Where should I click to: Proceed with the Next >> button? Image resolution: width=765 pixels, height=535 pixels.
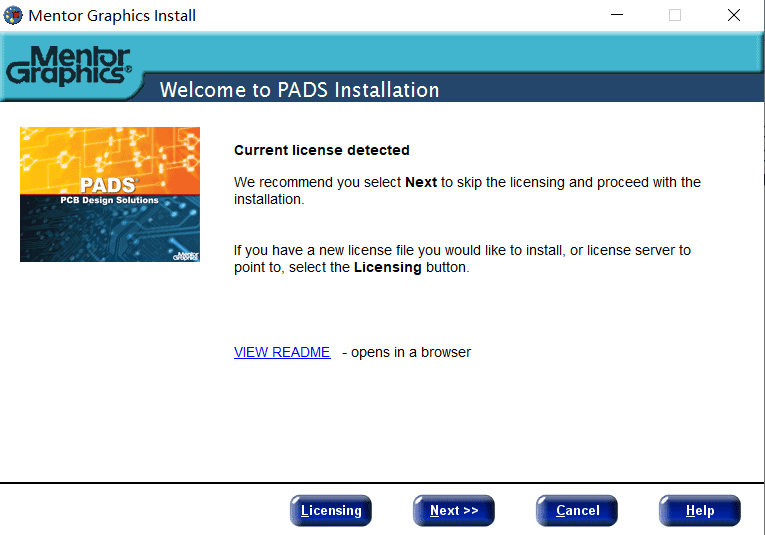(x=454, y=510)
